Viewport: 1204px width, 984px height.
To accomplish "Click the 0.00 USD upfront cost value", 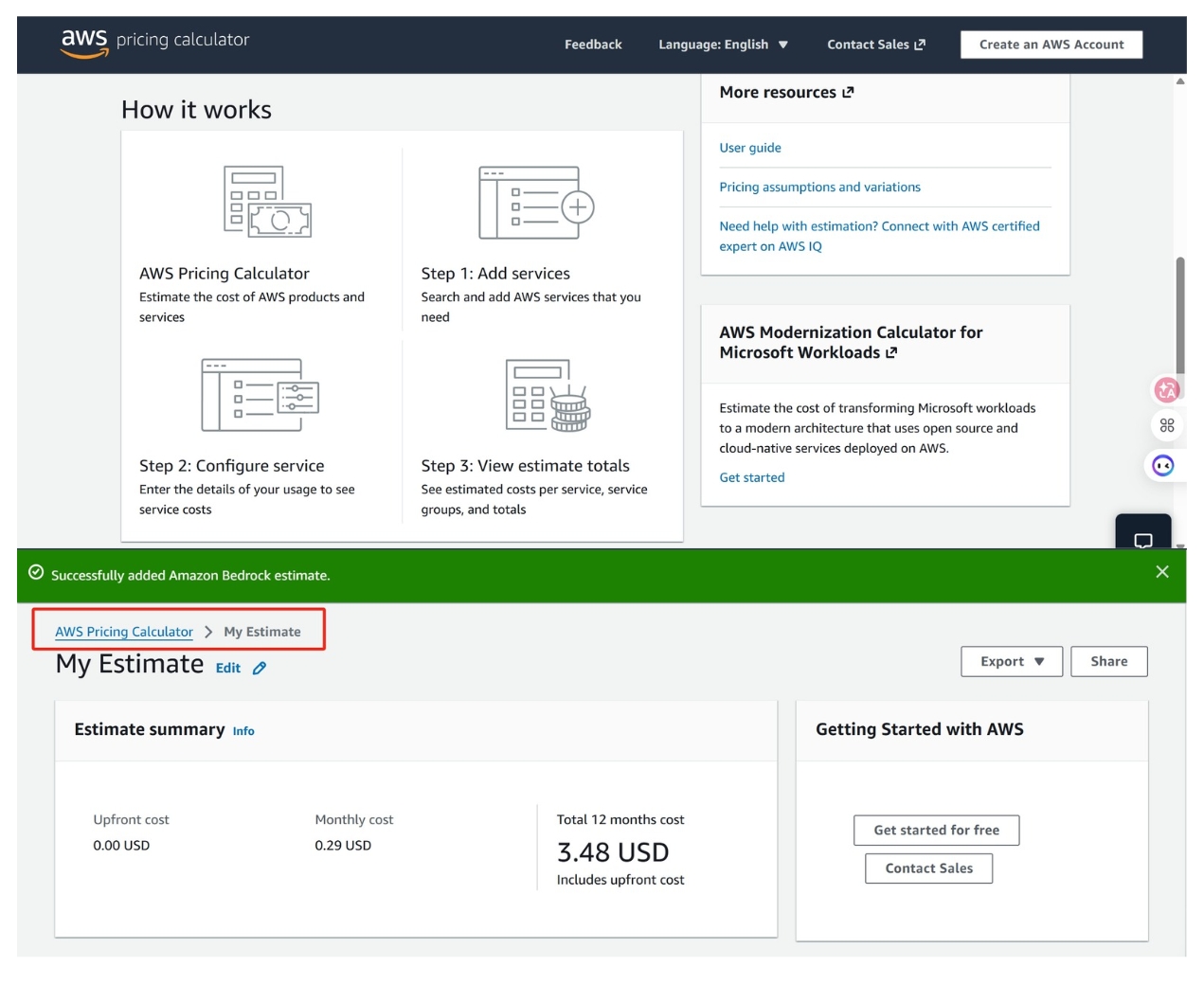I will (121, 845).
